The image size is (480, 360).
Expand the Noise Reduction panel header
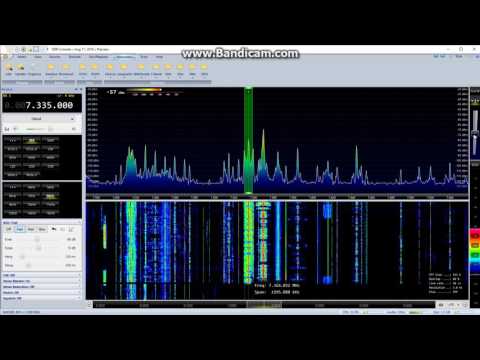coord(41,287)
